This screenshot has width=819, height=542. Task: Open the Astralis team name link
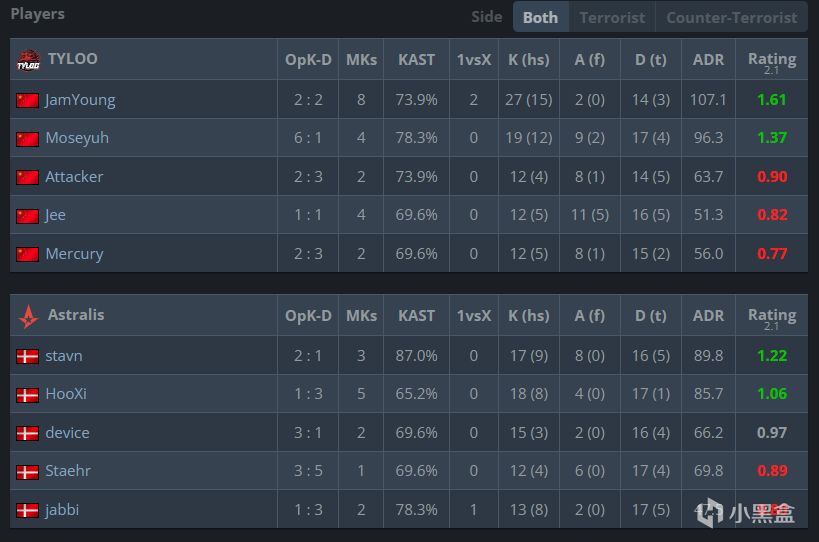[x=76, y=315]
